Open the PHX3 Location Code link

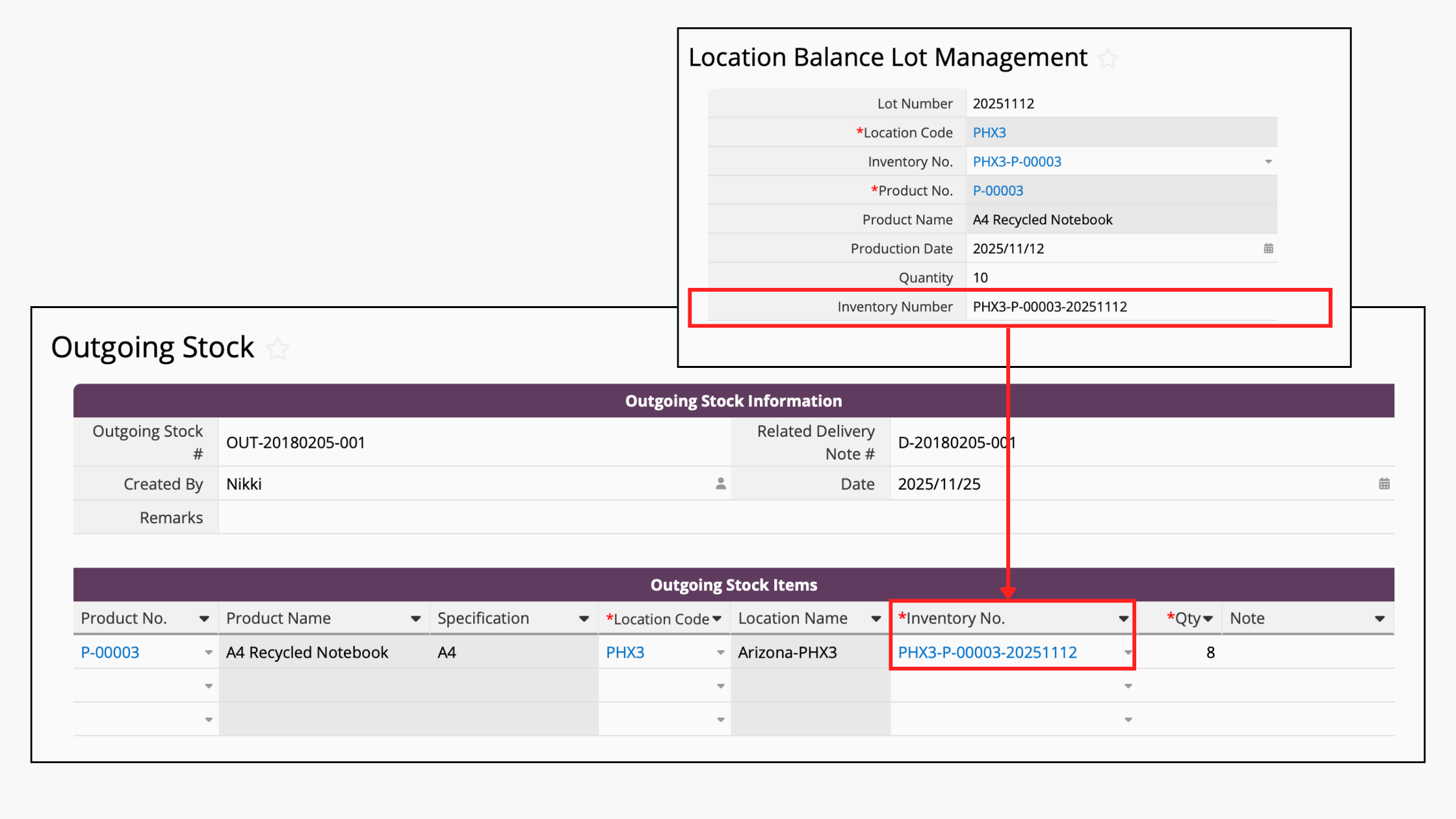989,133
